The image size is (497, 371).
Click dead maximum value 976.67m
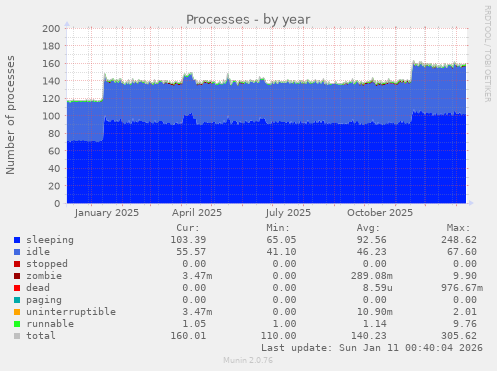tap(462, 288)
